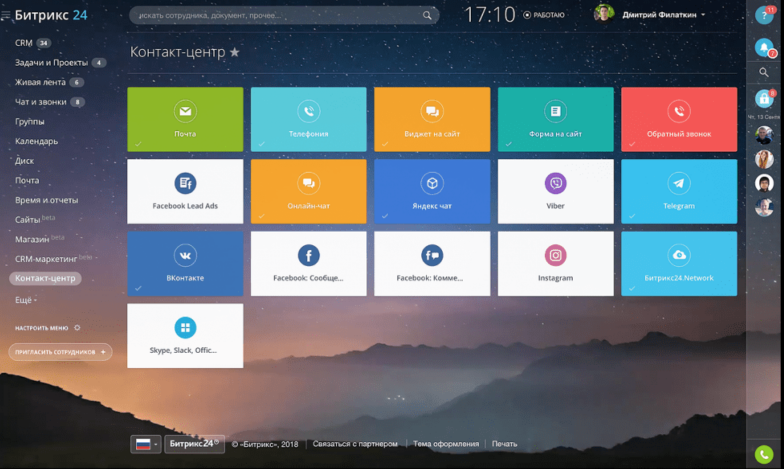
Task: Connect Facebook Lead Ads tile
Action: point(185,192)
